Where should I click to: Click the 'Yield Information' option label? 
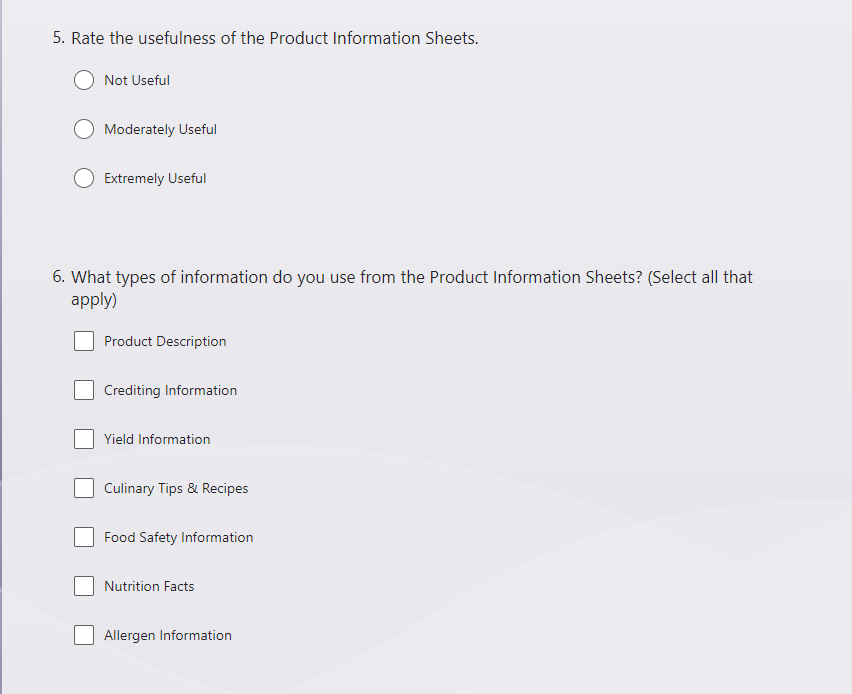[x=157, y=439]
